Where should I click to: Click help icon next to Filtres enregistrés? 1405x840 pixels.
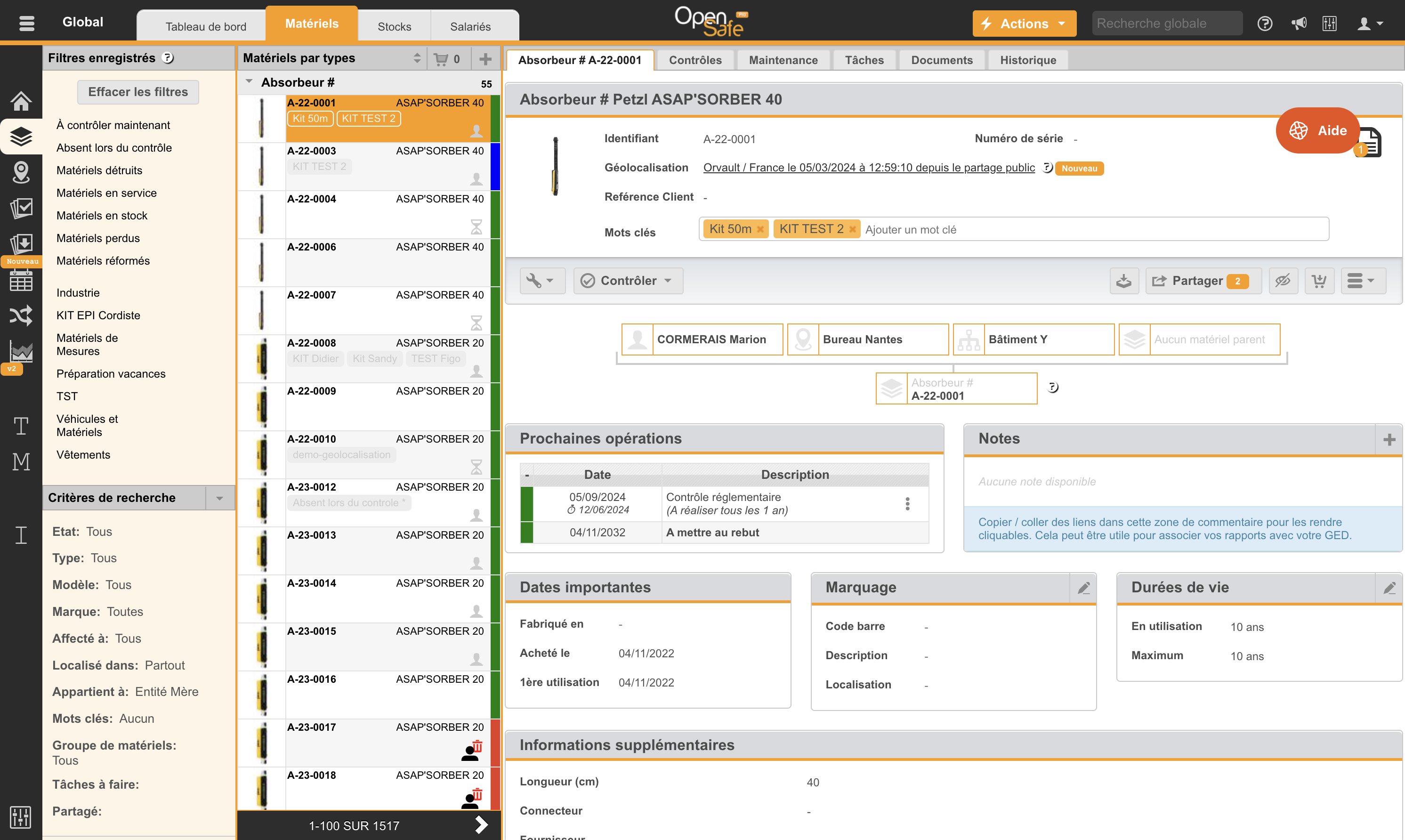168,58
